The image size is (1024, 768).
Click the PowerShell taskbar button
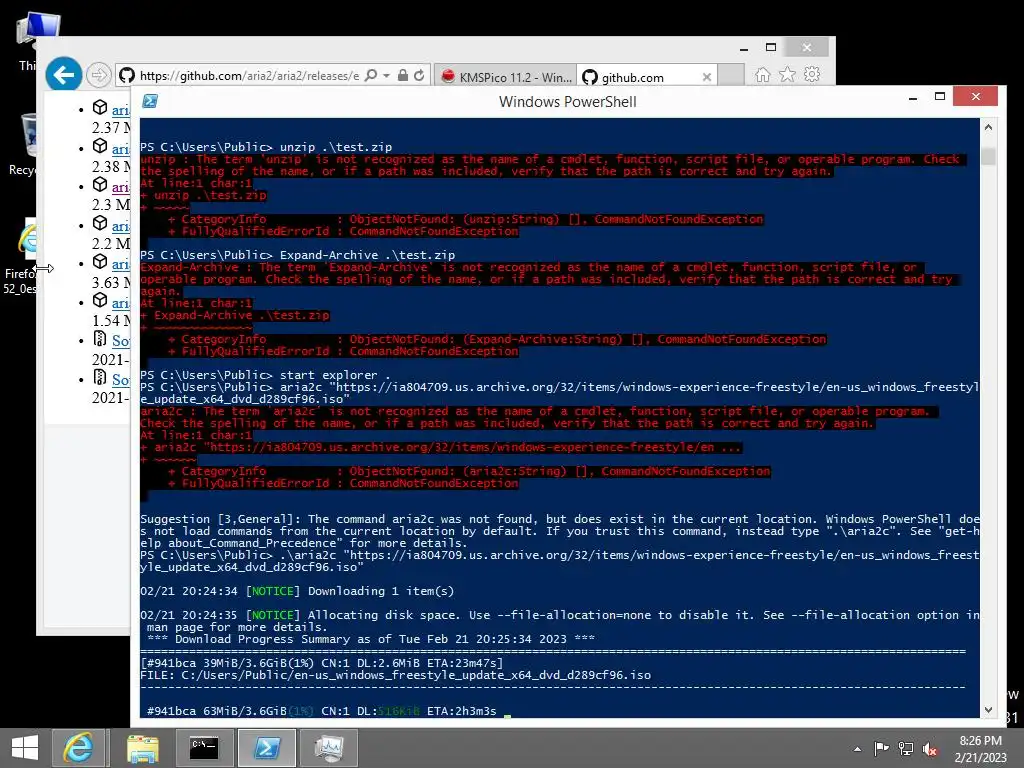coord(266,748)
